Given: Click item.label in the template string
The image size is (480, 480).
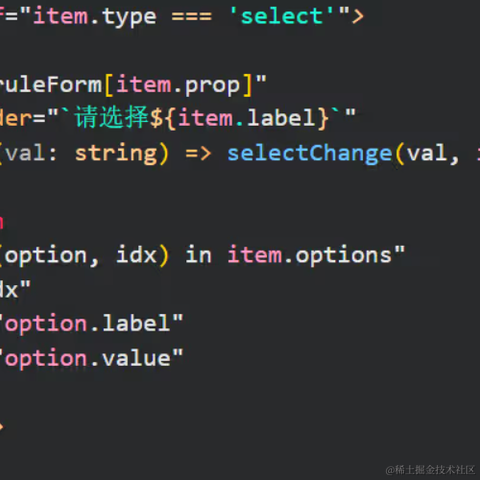Looking at the screenshot, I should point(247,118).
